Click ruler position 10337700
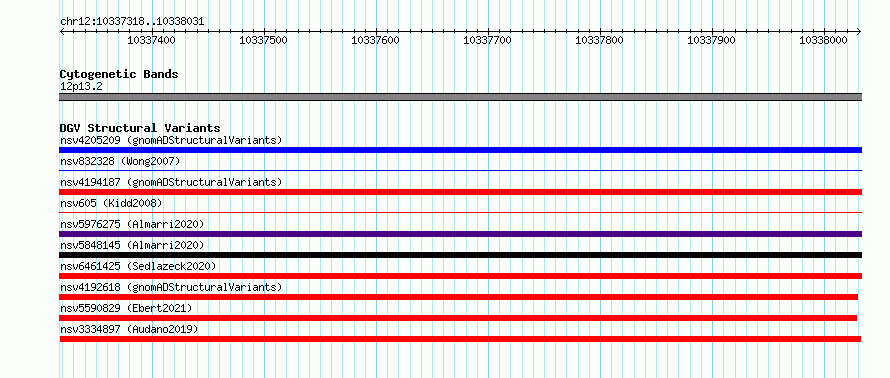 (488, 40)
